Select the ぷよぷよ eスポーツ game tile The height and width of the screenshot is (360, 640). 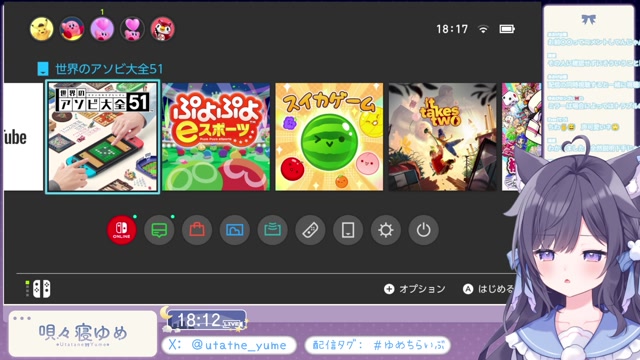[216, 137]
